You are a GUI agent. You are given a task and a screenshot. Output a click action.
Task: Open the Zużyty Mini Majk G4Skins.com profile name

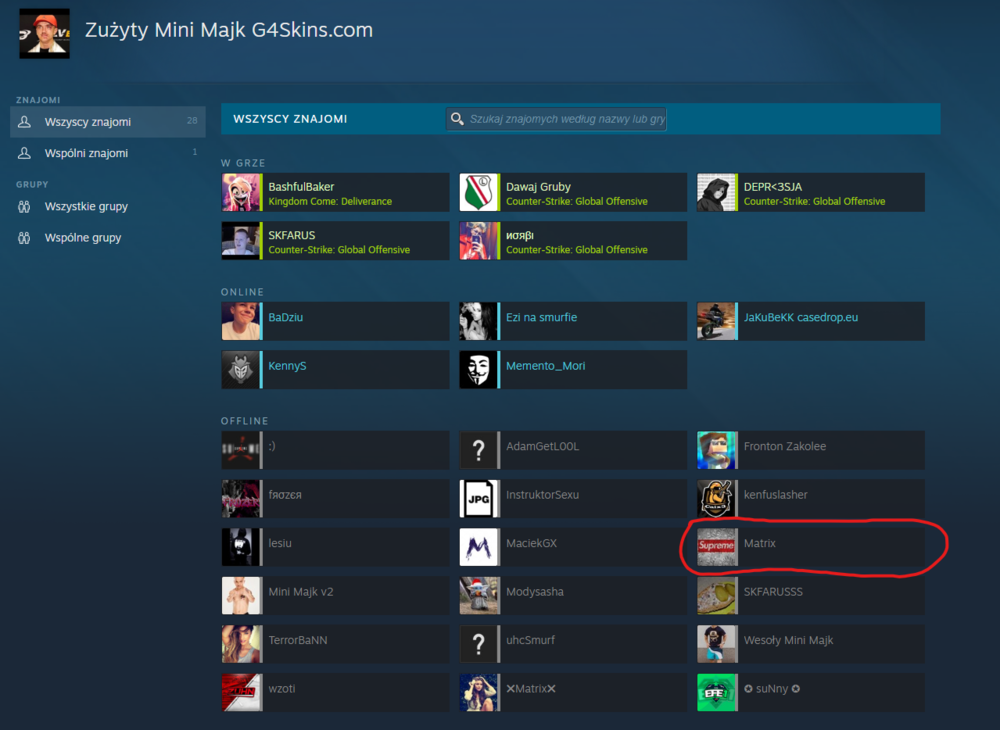[228, 30]
